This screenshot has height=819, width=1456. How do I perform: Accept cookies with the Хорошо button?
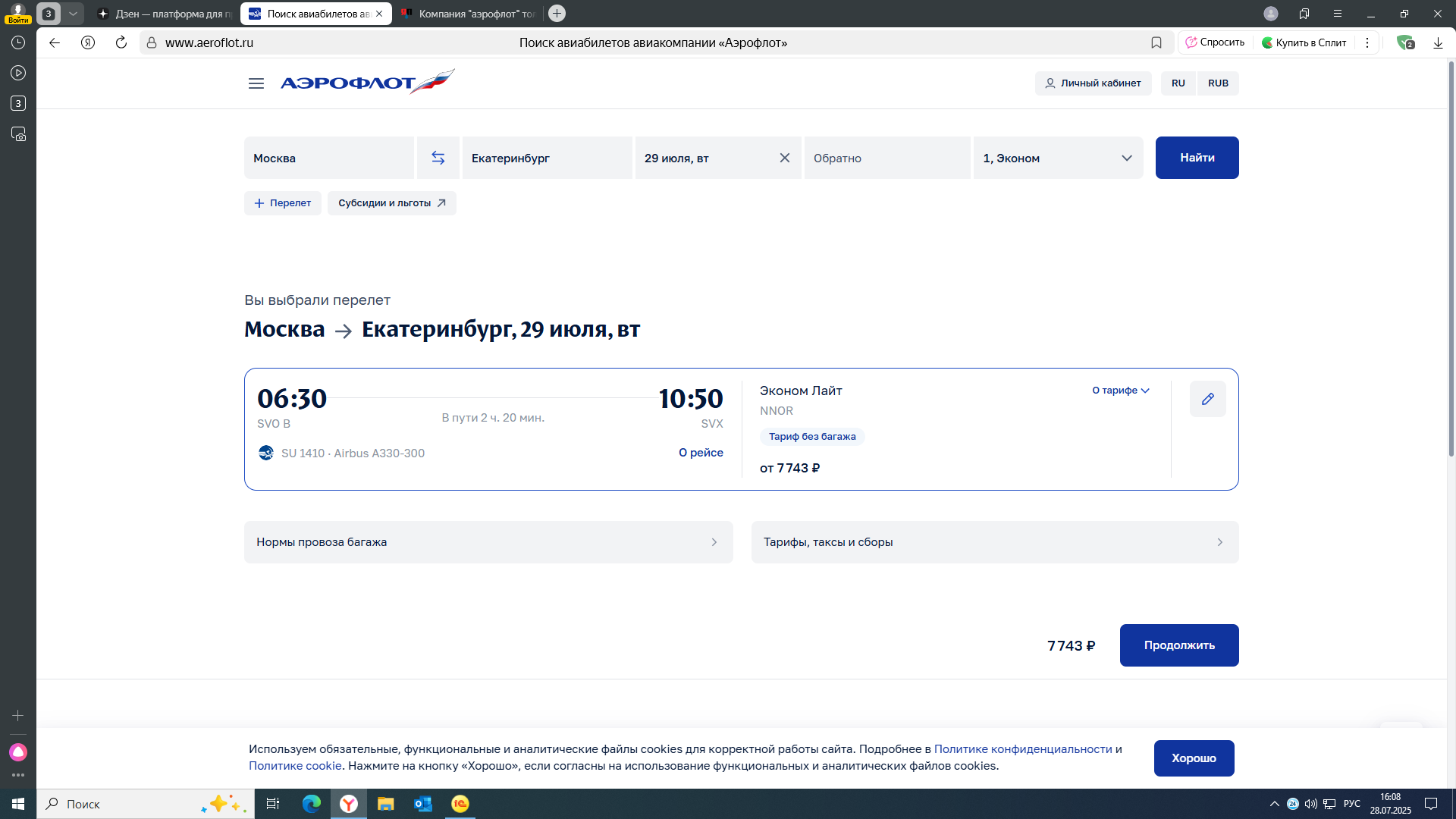(x=1194, y=758)
